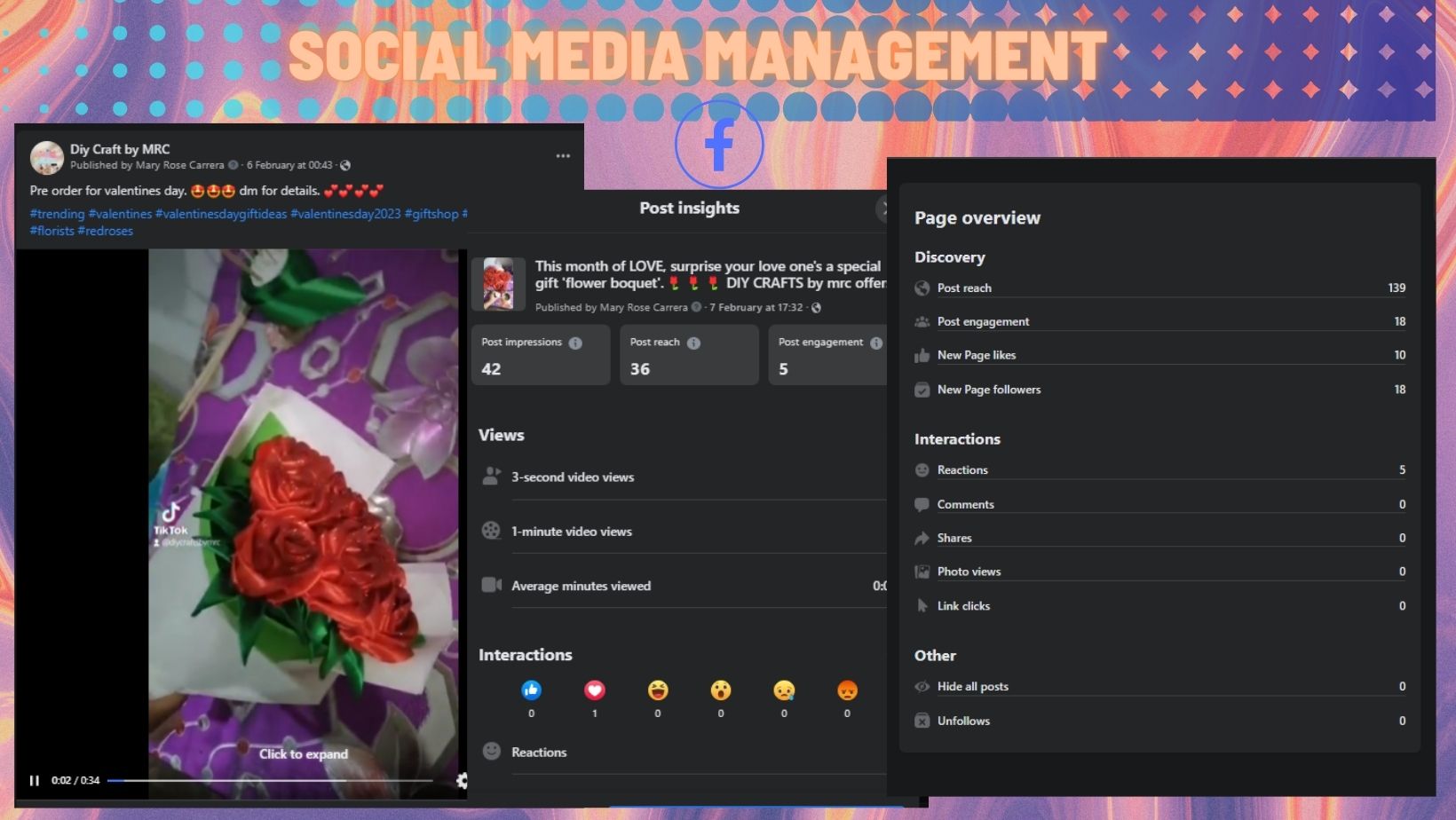Select the Like reaction icon
The width and height of the screenshot is (1456, 820).
[531, 690]
